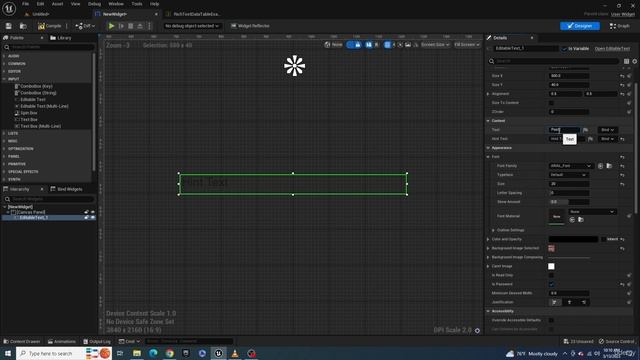Toggle lock icon on EditableText_1 hierarchy row
Image resolution: width=640 pixels, height=360 pixels.
click(x=86, y=218)
